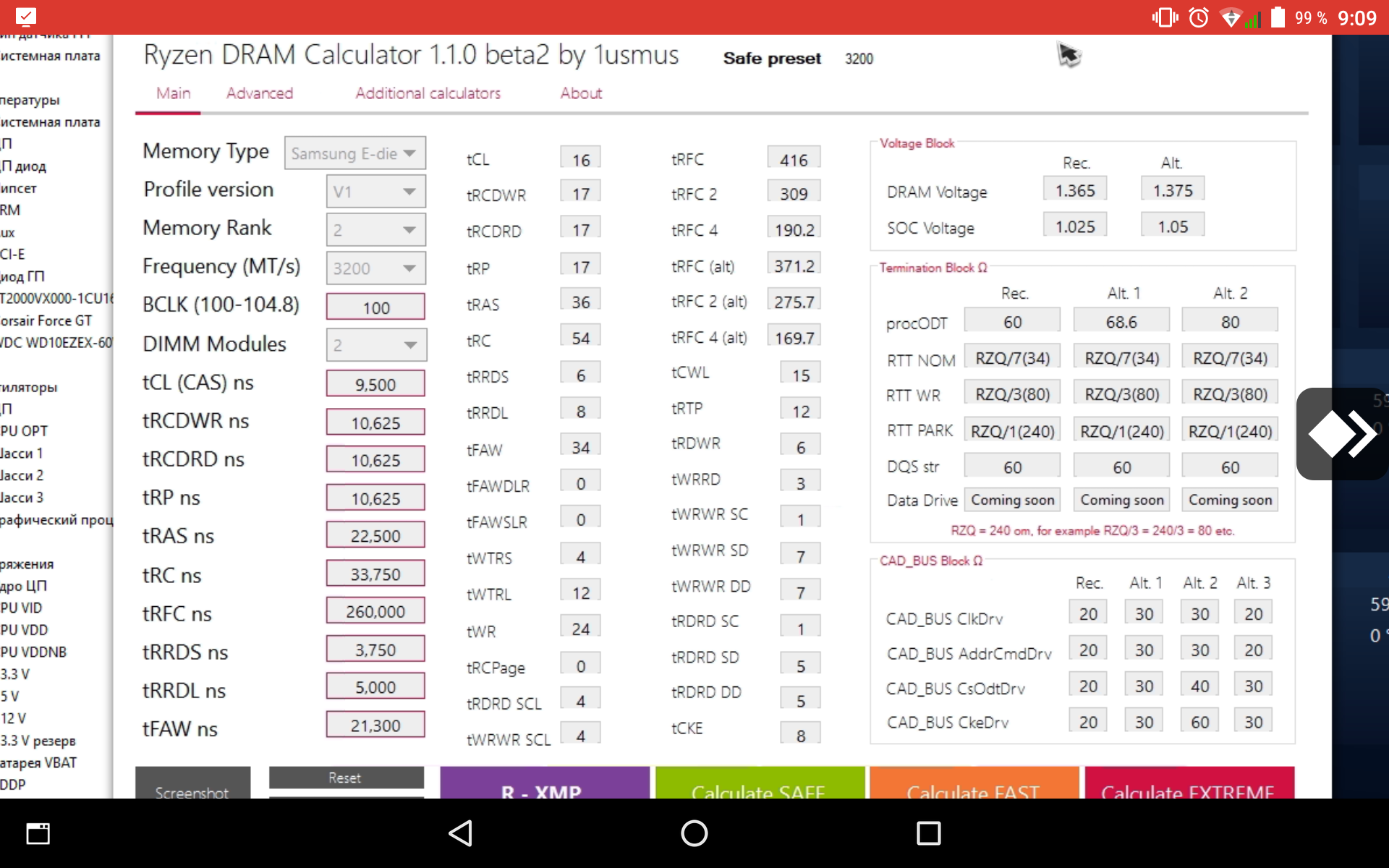Tap the recent apps square icon
The width and height of the screenshot is (1389, 868).
[928, 833]
